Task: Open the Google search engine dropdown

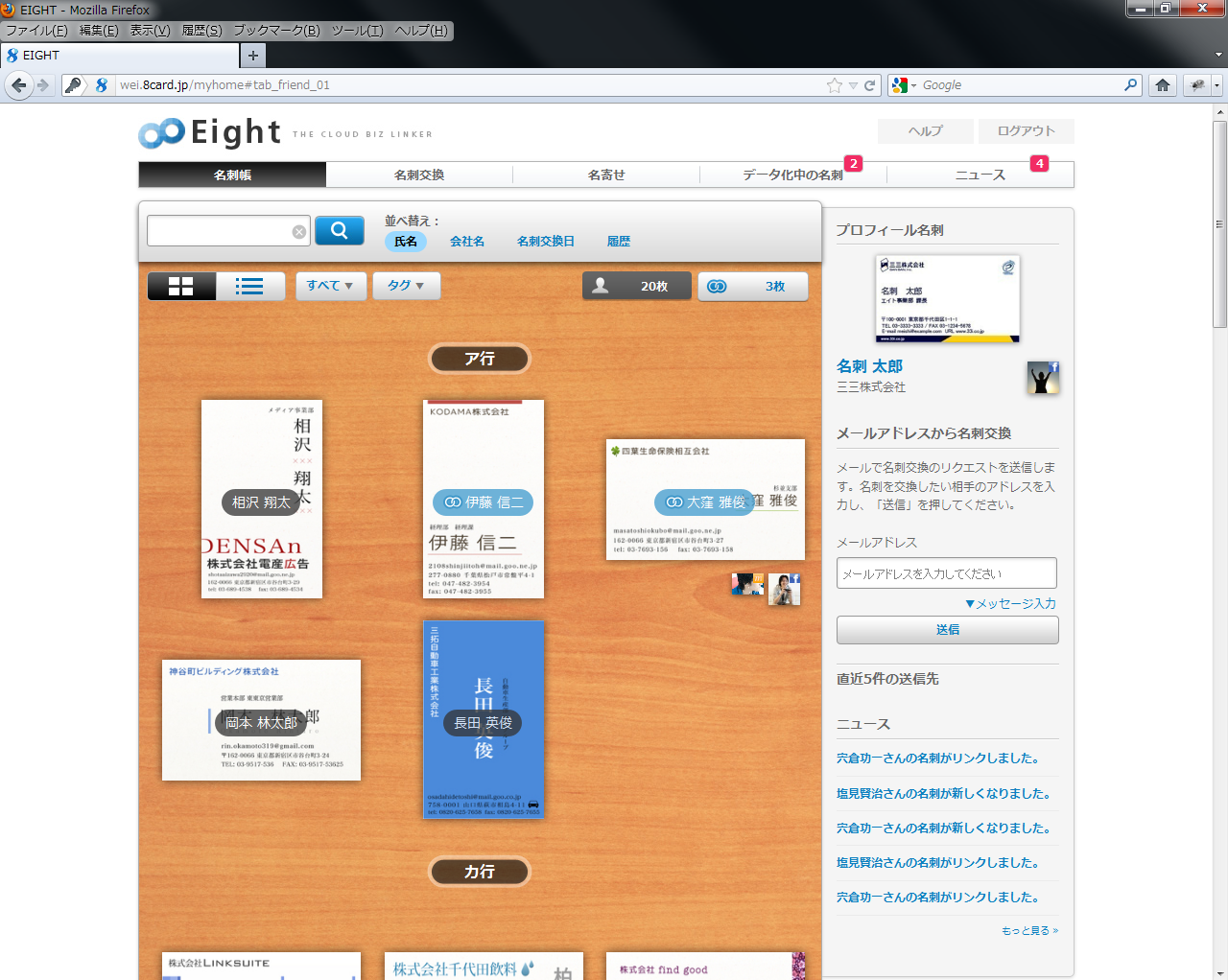Action: [x=904, y=85]
